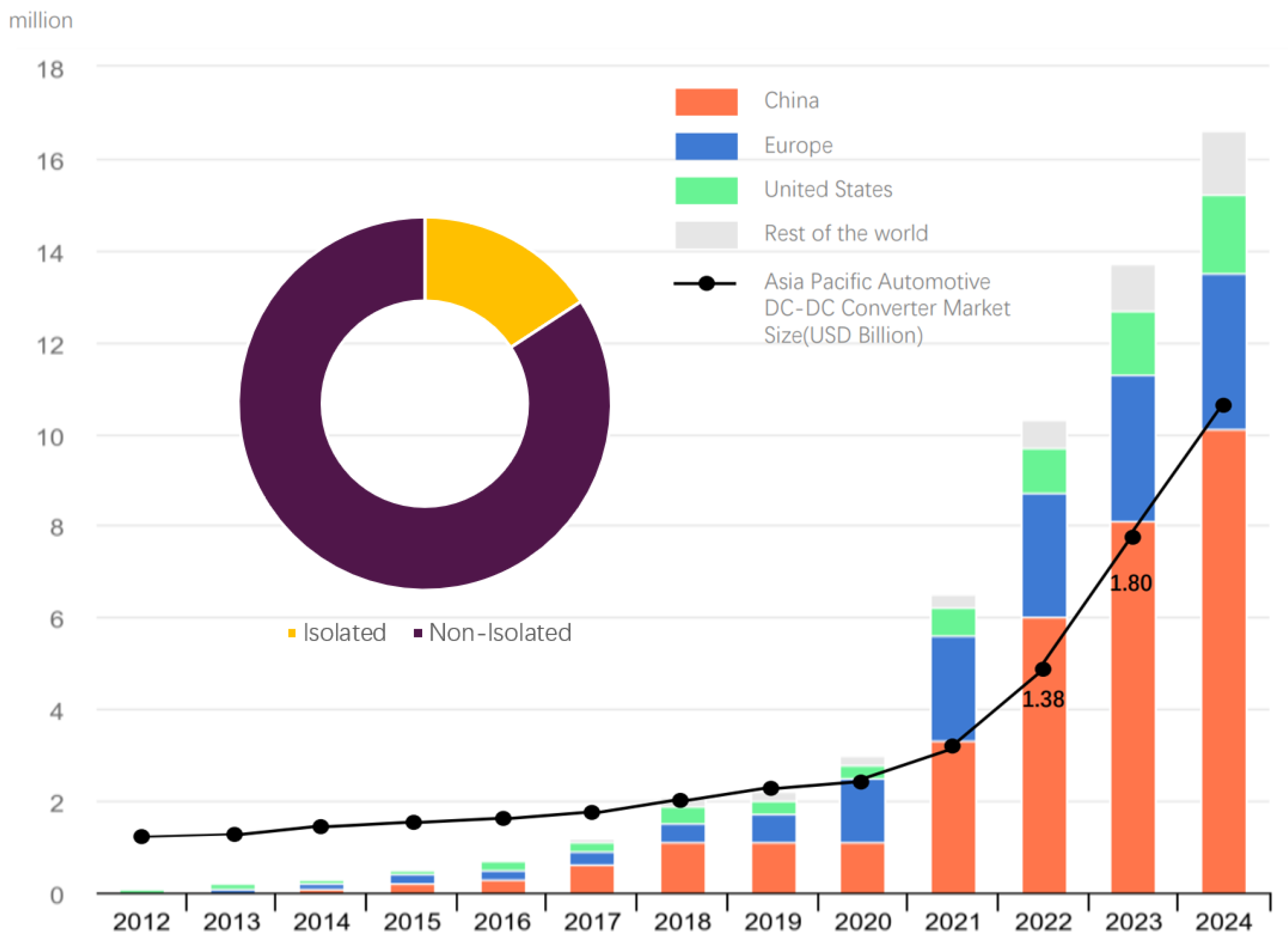Click the 2021 x-axis year label
This screenshot has height=947, width=1288.
click(x=953, y=923)
